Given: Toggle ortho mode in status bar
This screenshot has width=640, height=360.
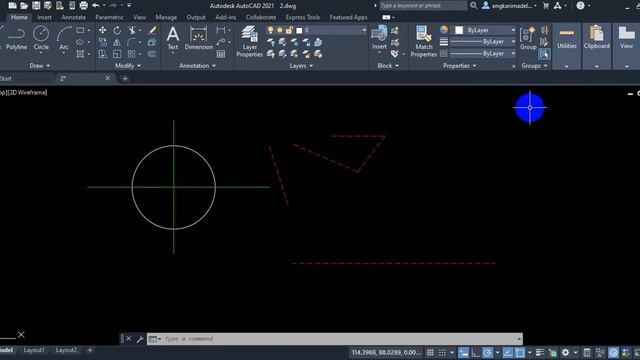Looking at the screenshot, I should (x=475, y=353).
